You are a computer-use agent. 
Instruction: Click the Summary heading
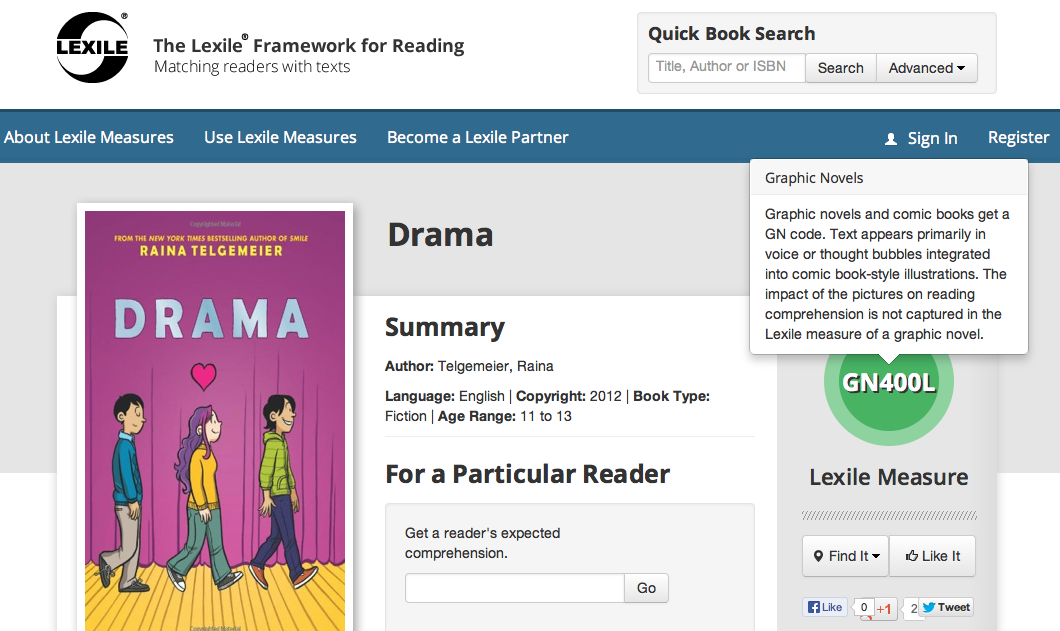(445, 327)
